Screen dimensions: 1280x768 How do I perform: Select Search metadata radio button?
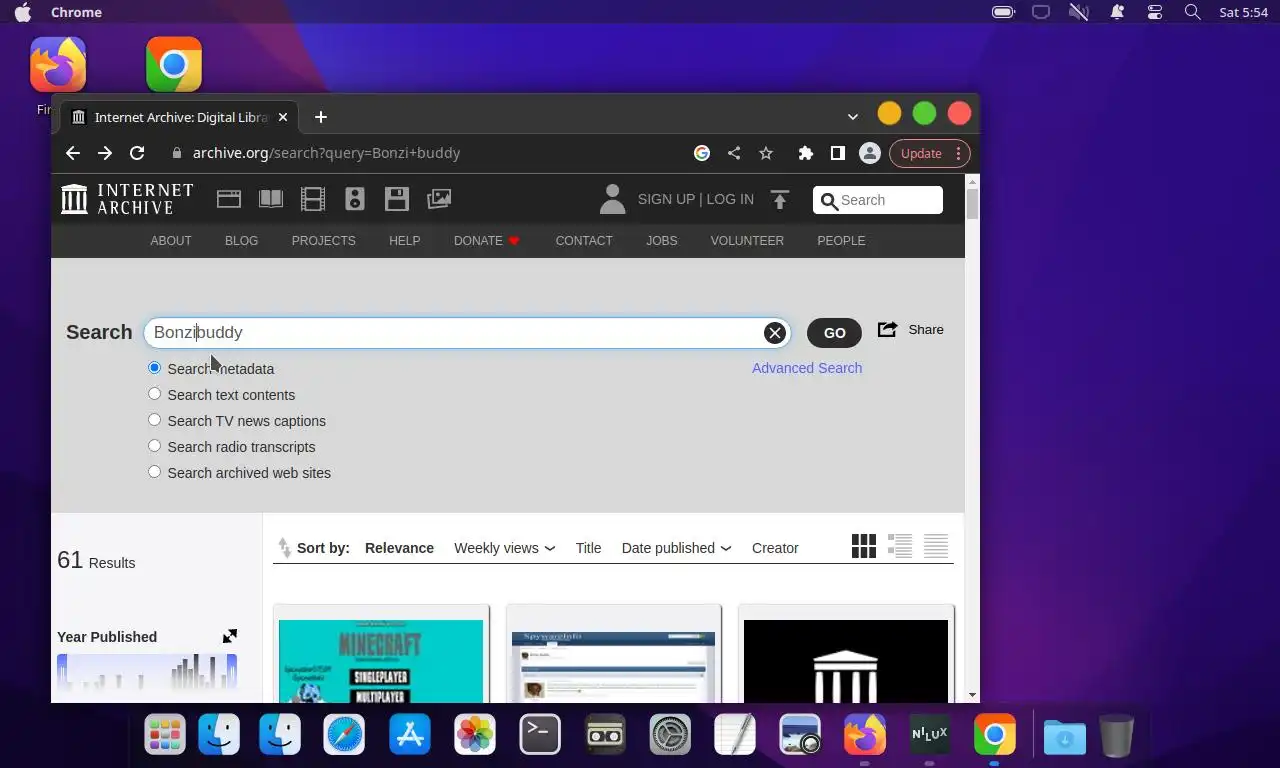pos(154,368)
